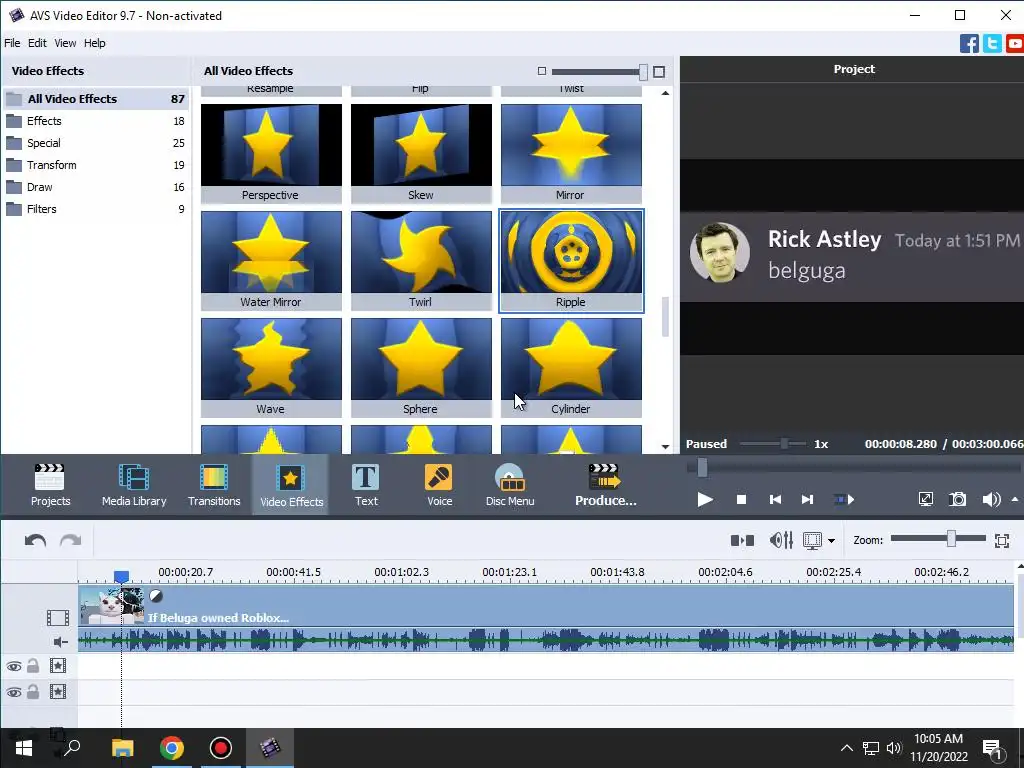Lock the first overlay track
The image size is (1024, 768).
(33, 665)
